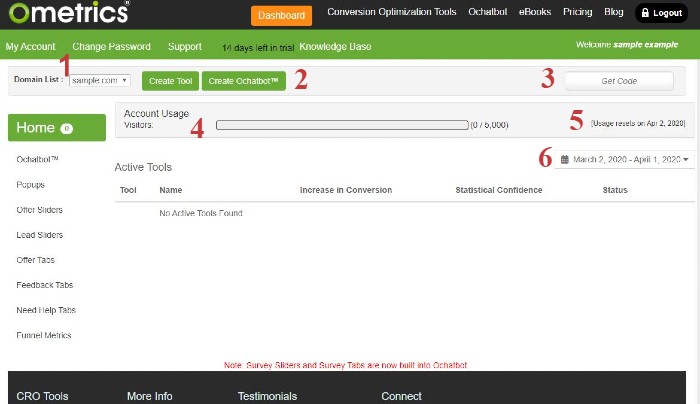This screenshot has width=700, height=404.
Task: Click the red Survey Sliders note
Action: (346, 365)
